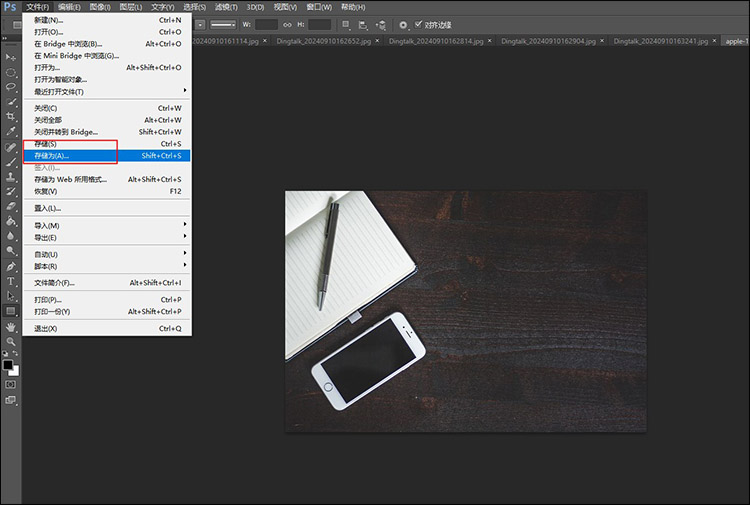Select the Quick Selection tool
Image resolution: width=750 pixels, height=505 pixels.
[11, 102]
